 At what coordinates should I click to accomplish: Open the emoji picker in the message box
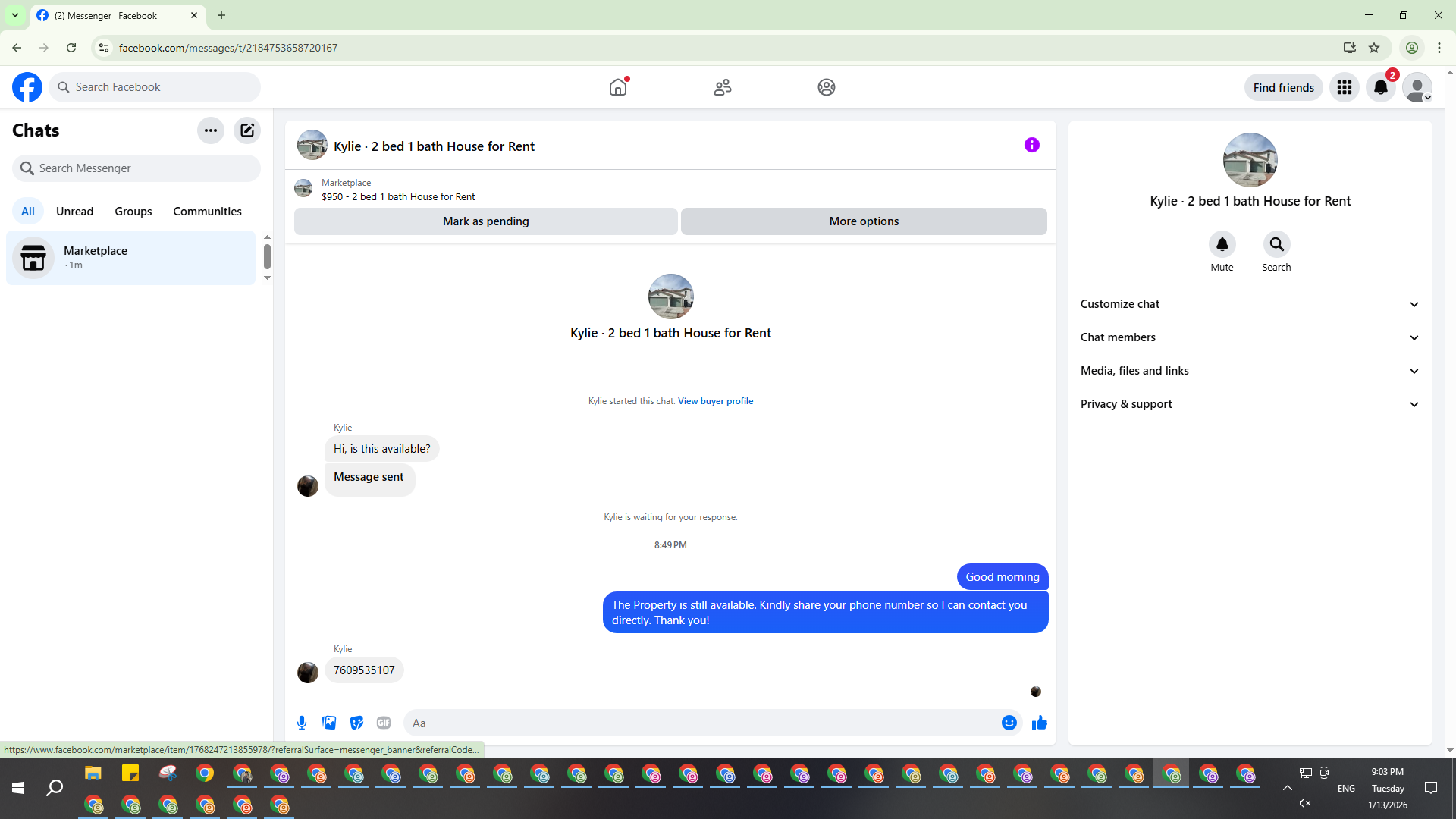[1009, 723]
